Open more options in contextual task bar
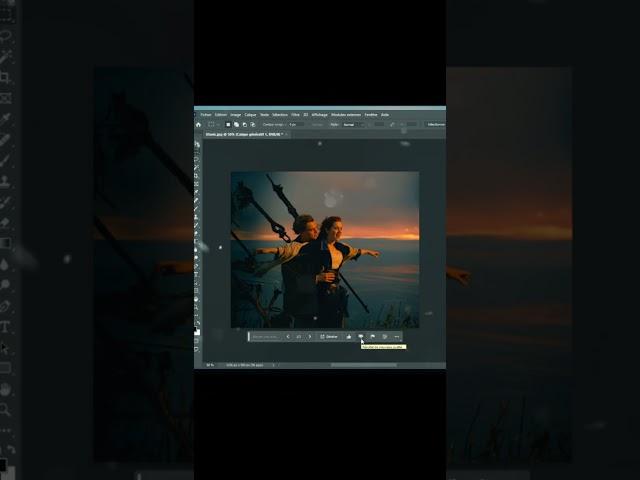The width and height of the screenshot is (640, 480). [x=397, y=337]
